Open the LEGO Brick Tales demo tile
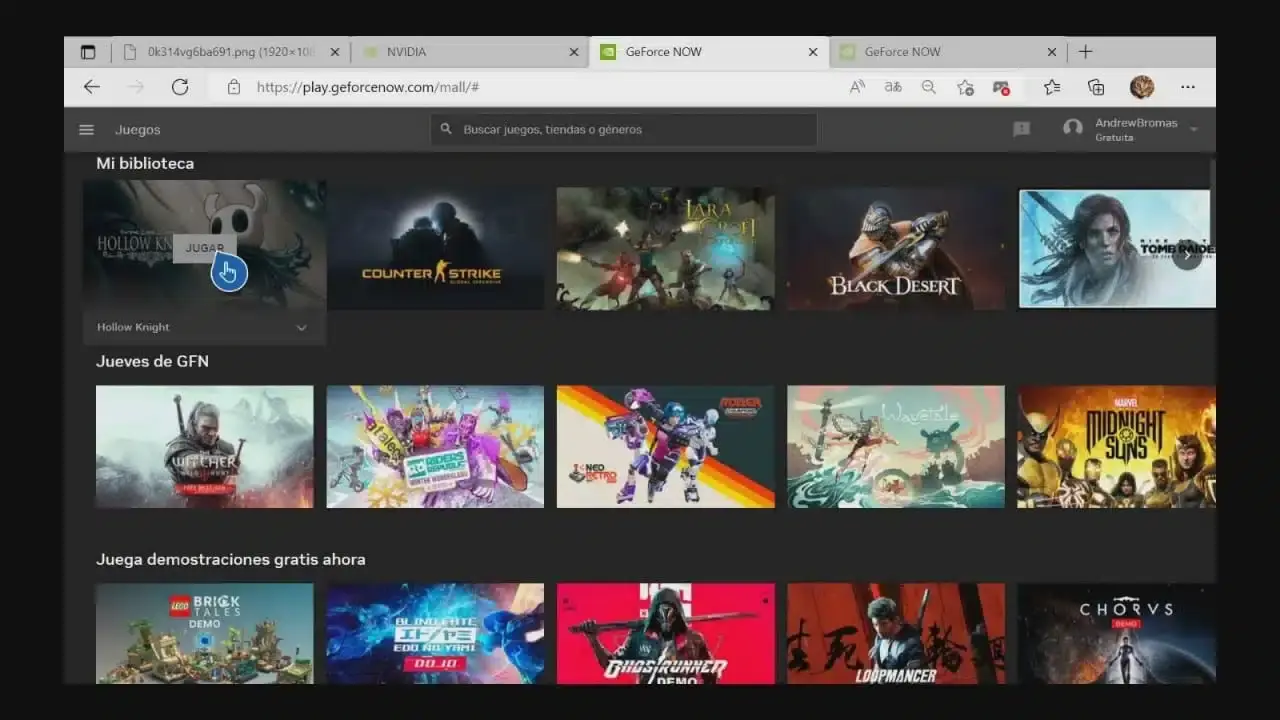Screen dimensions: 1280x720 tap(204, 634)
